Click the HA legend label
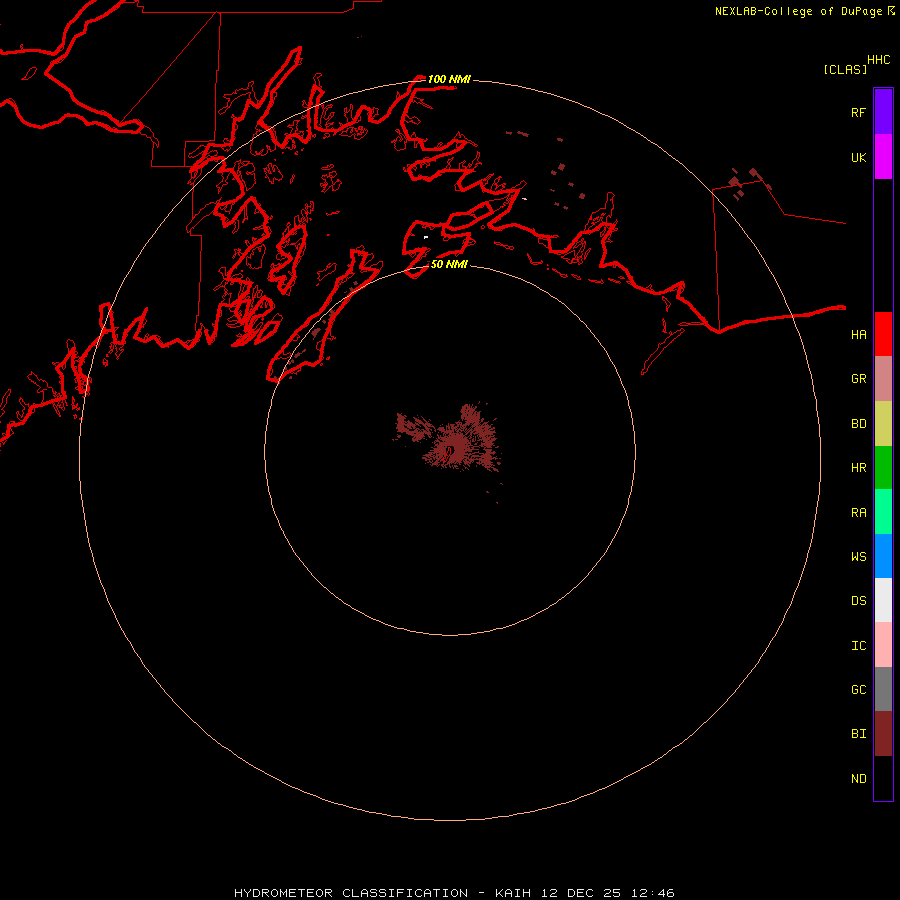 pos(858,335)
